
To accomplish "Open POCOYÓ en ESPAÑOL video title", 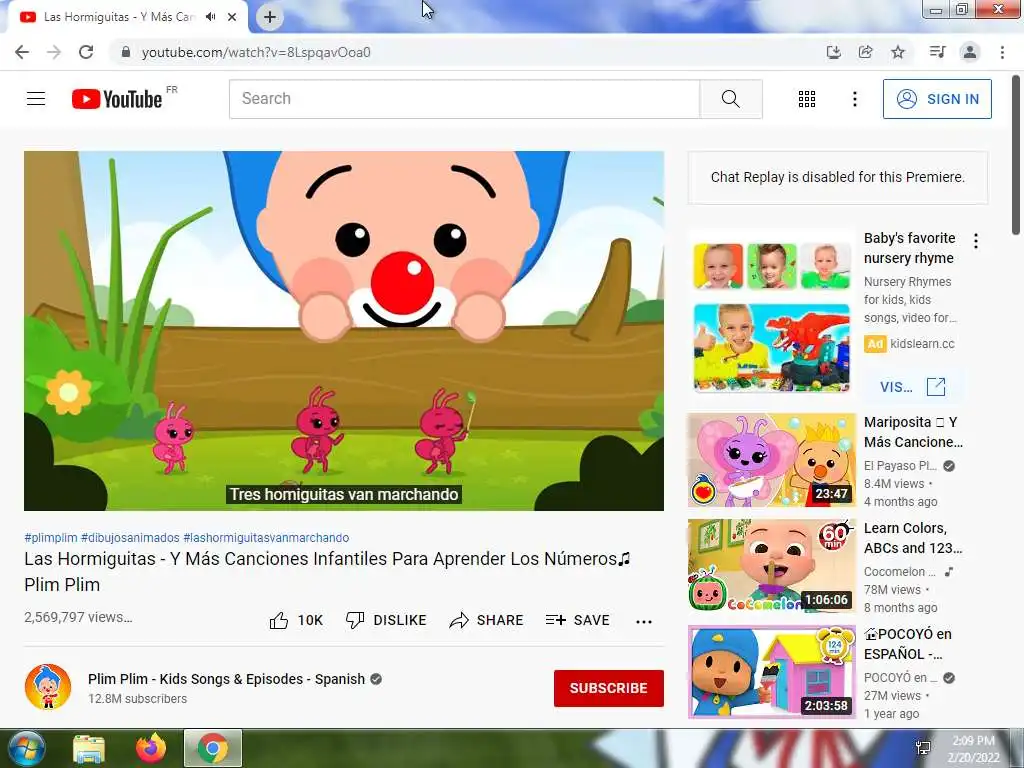I will 908,644.
